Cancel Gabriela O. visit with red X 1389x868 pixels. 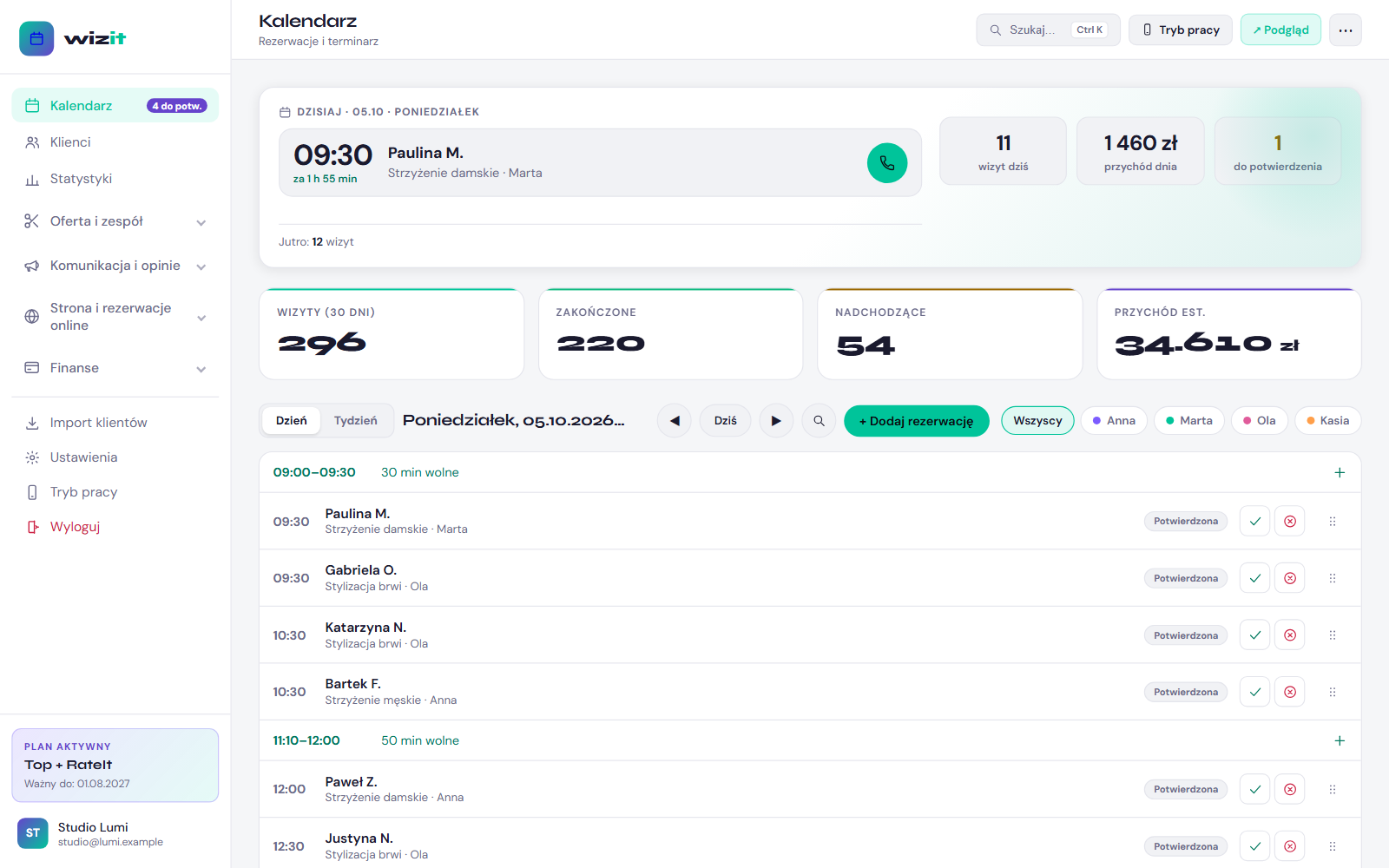(x=1290, y=578)
